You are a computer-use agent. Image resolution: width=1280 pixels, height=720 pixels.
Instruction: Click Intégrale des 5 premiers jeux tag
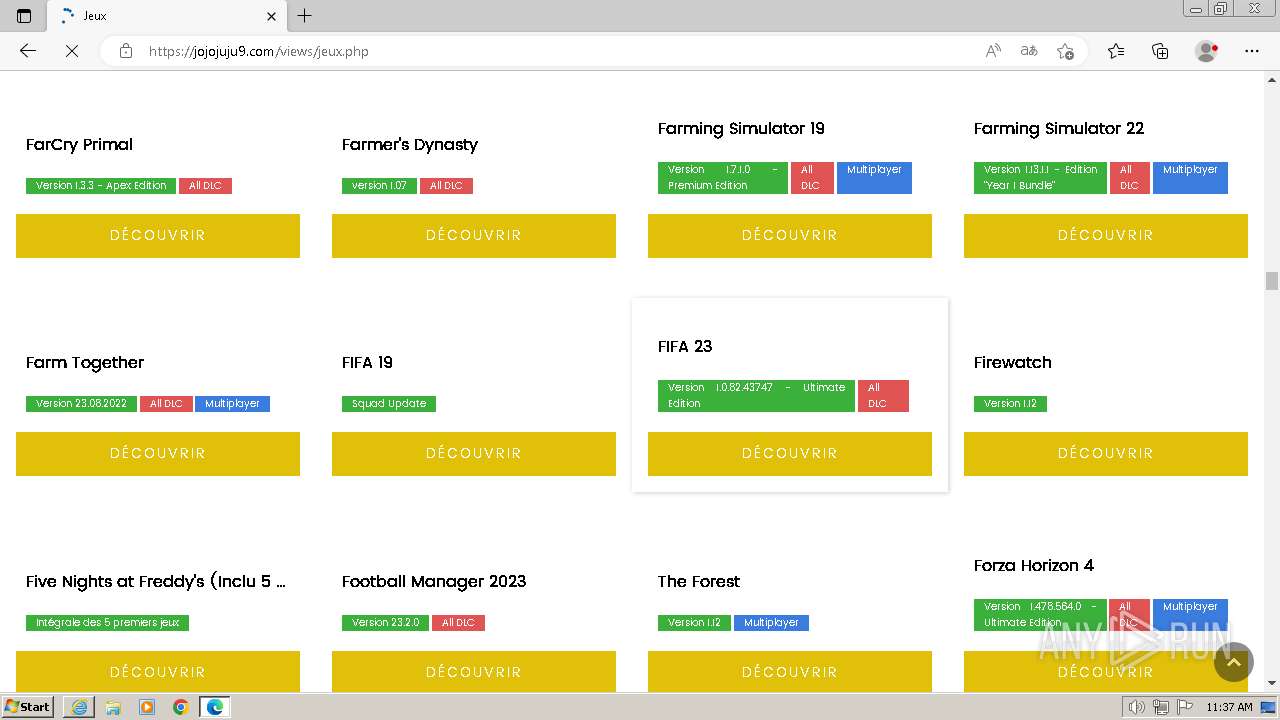tap(107, 623)
